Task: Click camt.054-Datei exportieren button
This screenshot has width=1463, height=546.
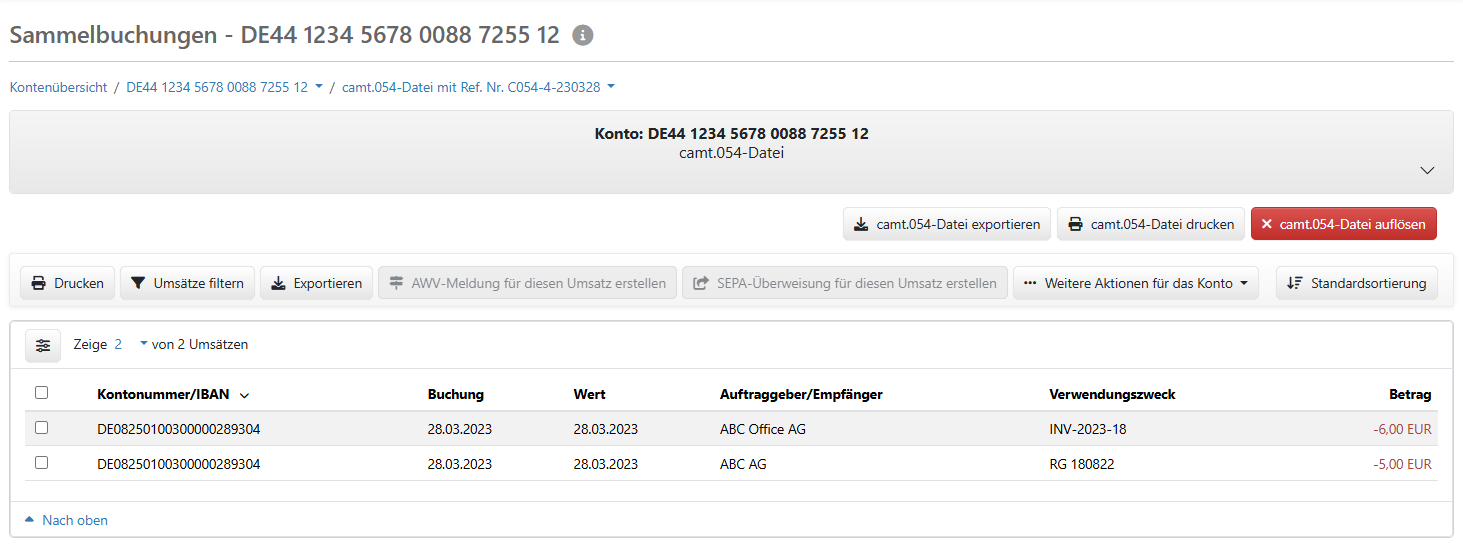Action: pos(947,224)
